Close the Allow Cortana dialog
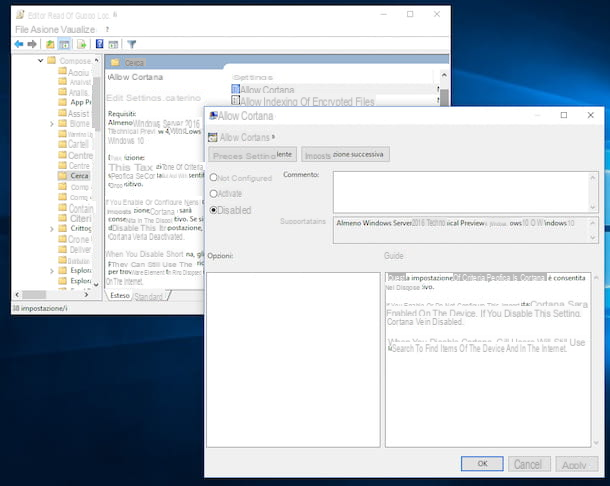Viewport: 610px width, 486px height. [x=590, y=115]
